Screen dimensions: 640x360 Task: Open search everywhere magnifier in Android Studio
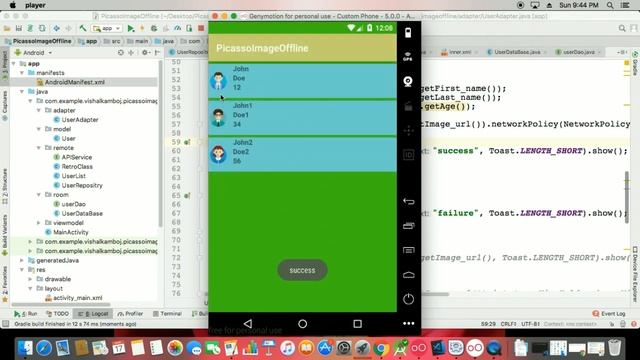(x=622, y=28)
